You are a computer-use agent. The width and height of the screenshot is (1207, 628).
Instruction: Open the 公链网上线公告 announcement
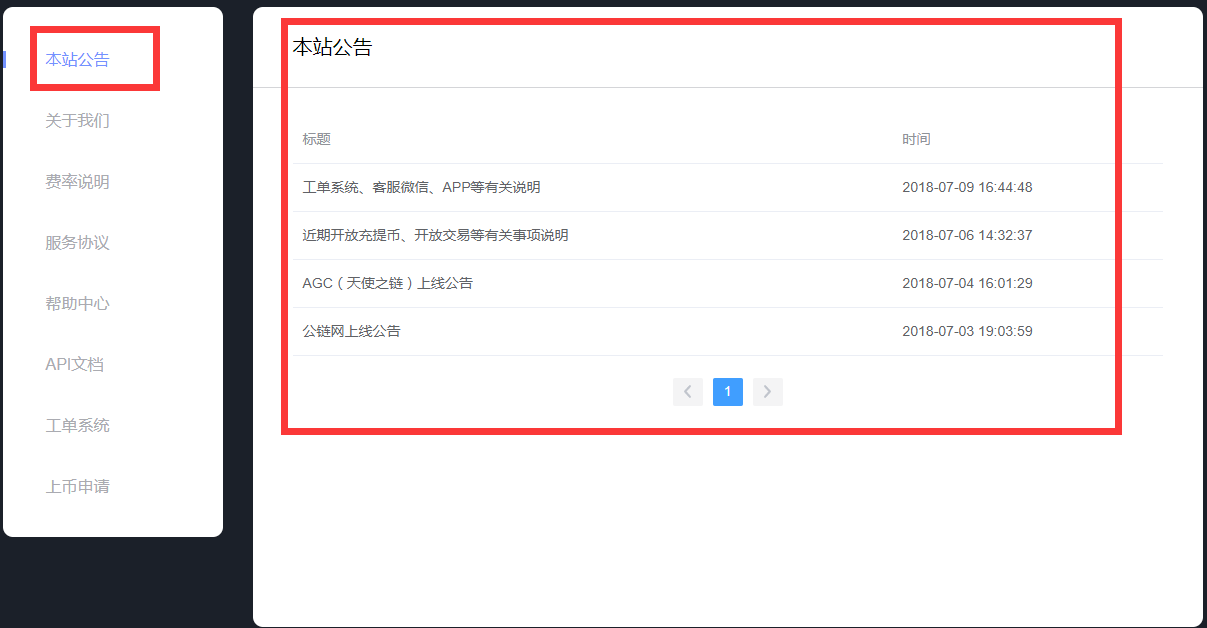[351, 332]
